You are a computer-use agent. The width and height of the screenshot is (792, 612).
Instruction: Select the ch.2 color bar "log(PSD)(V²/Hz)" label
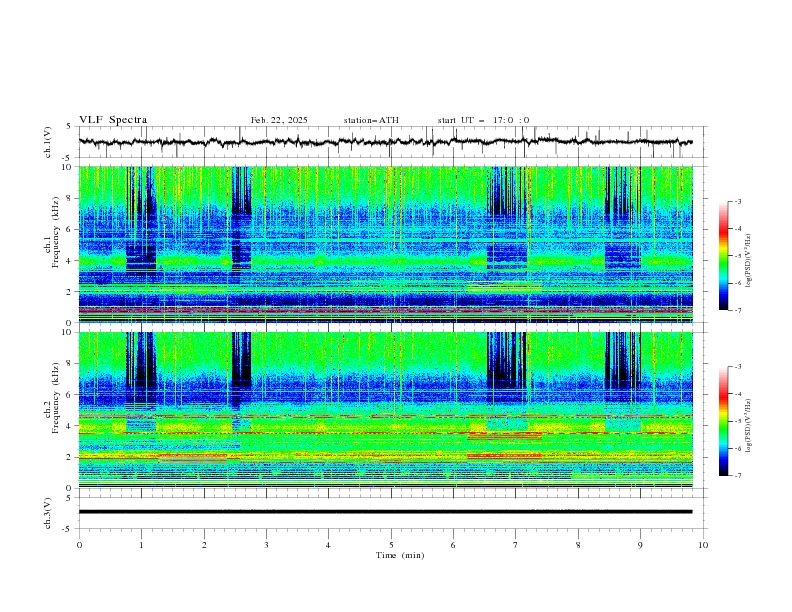click(x=748, y=425)
